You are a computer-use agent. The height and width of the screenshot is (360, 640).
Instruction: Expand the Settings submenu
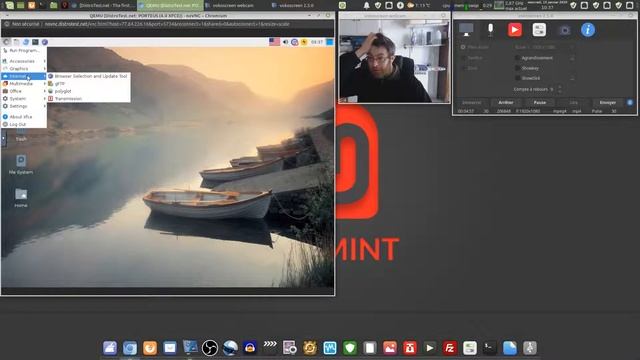point(24,106)
